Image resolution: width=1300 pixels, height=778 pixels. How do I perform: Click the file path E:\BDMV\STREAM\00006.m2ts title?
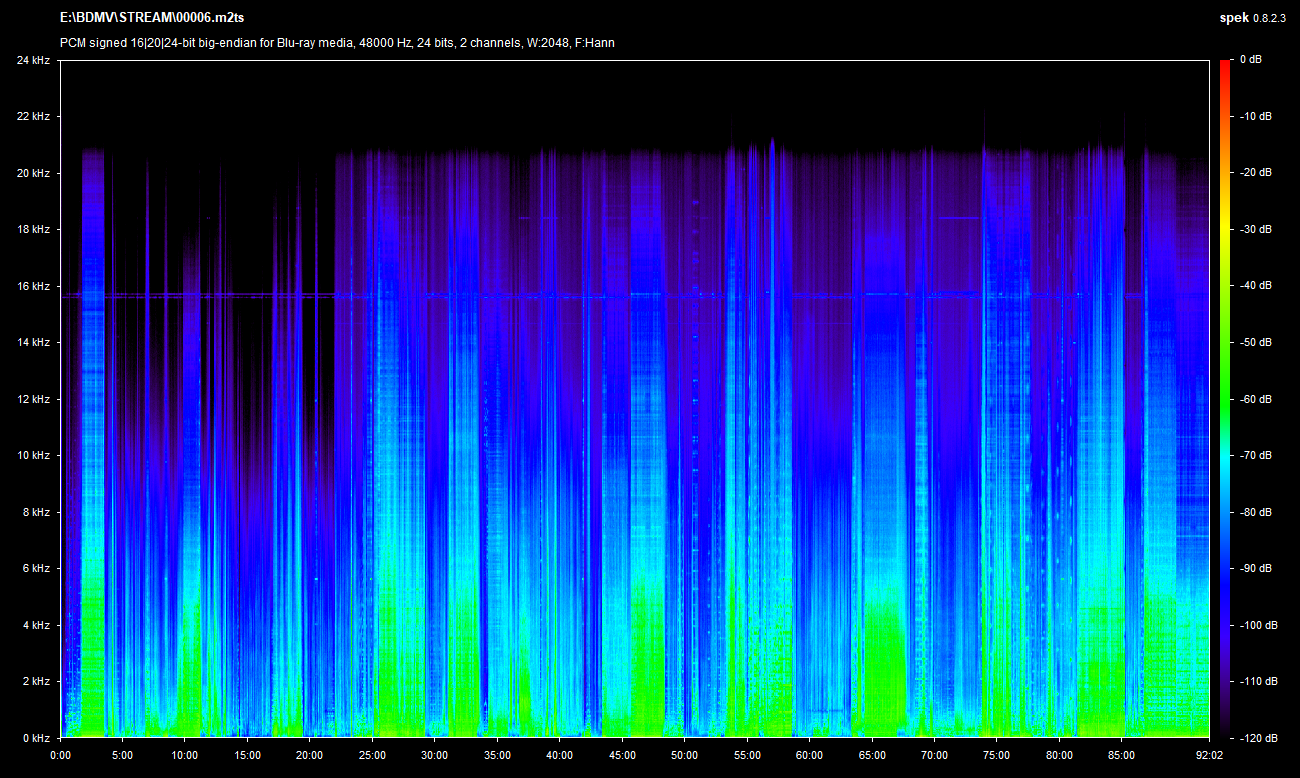(x=150, y=18)
